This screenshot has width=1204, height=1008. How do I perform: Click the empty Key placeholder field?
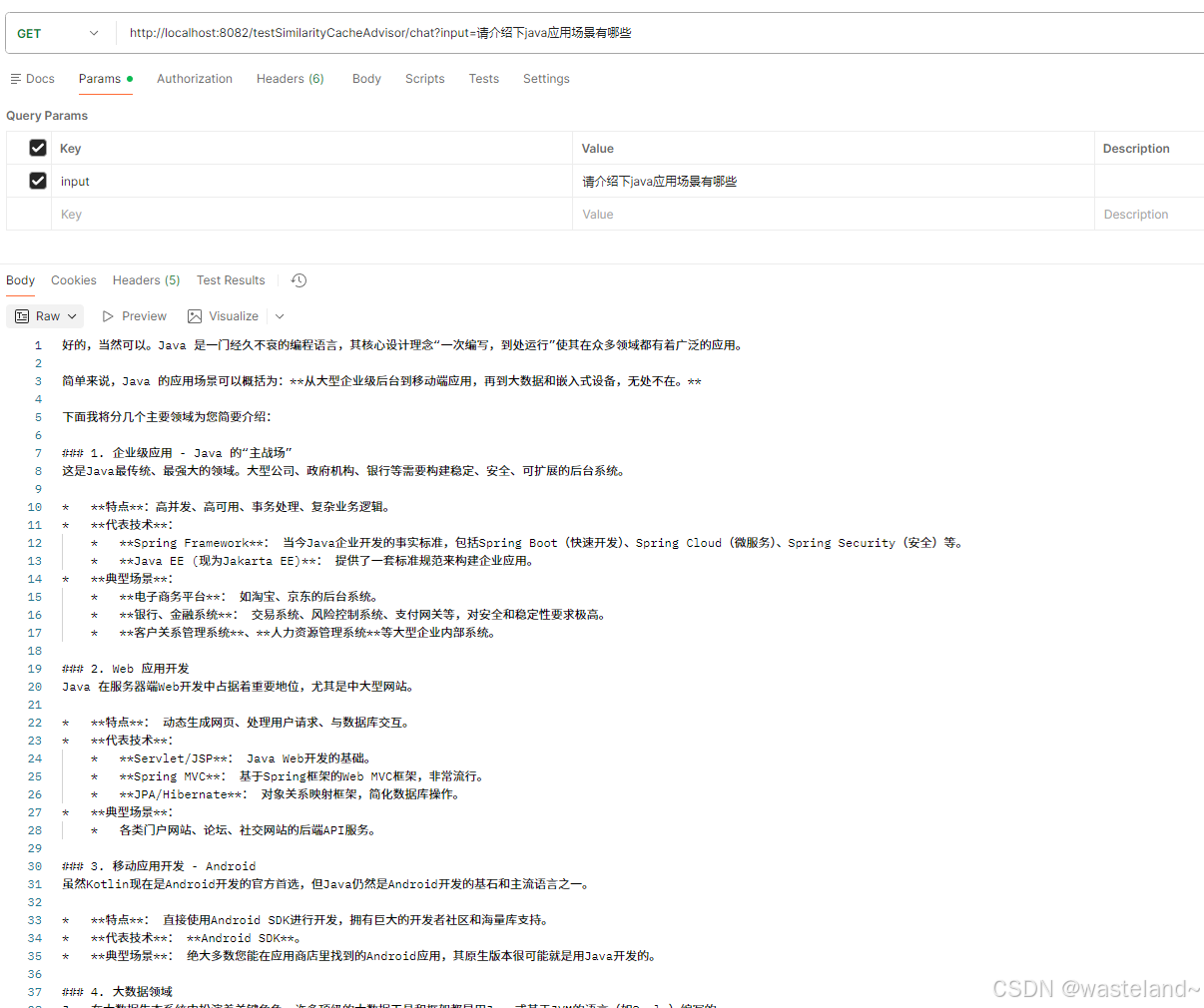pyautogui.click(x=311, y=215)
